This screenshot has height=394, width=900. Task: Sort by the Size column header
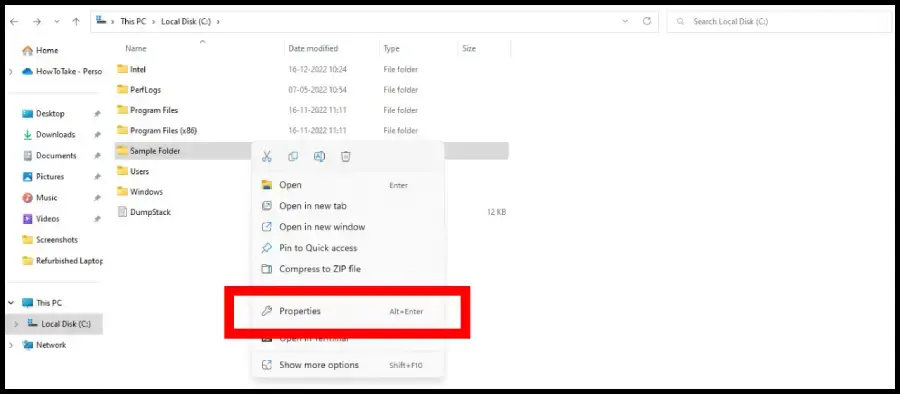(x=469, y=49)
